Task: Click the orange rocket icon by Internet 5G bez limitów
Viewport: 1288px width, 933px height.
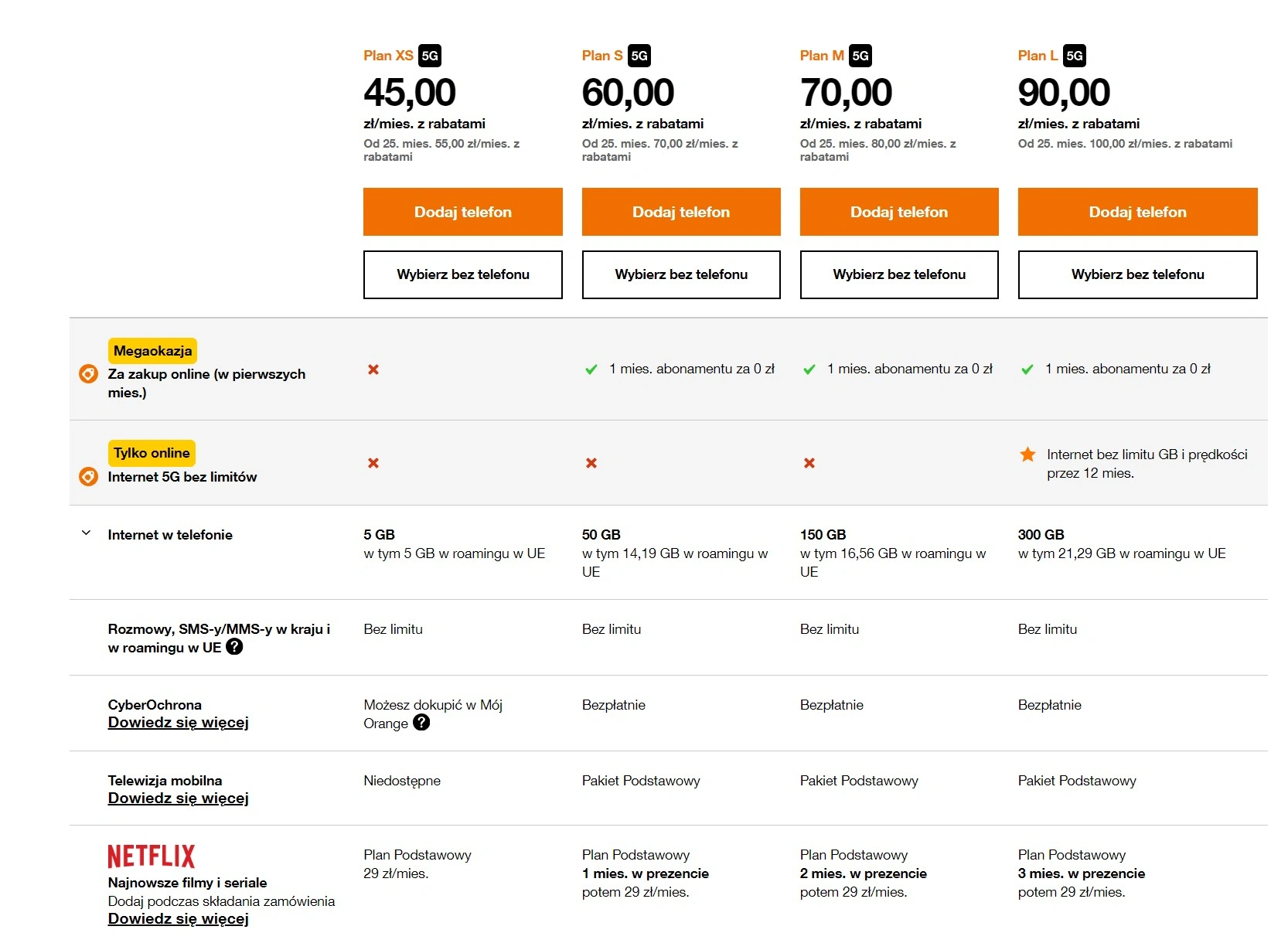Action: 89,476
